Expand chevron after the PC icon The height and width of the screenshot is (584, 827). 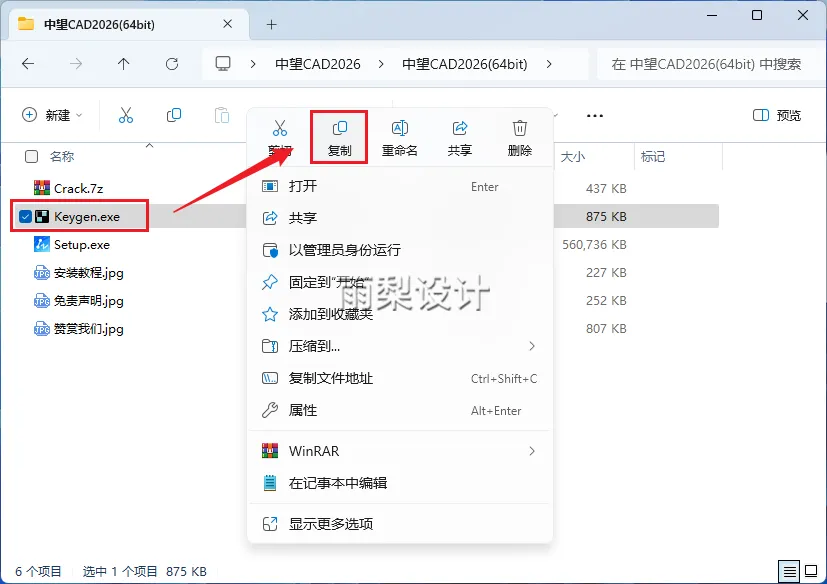coord(253,64)
